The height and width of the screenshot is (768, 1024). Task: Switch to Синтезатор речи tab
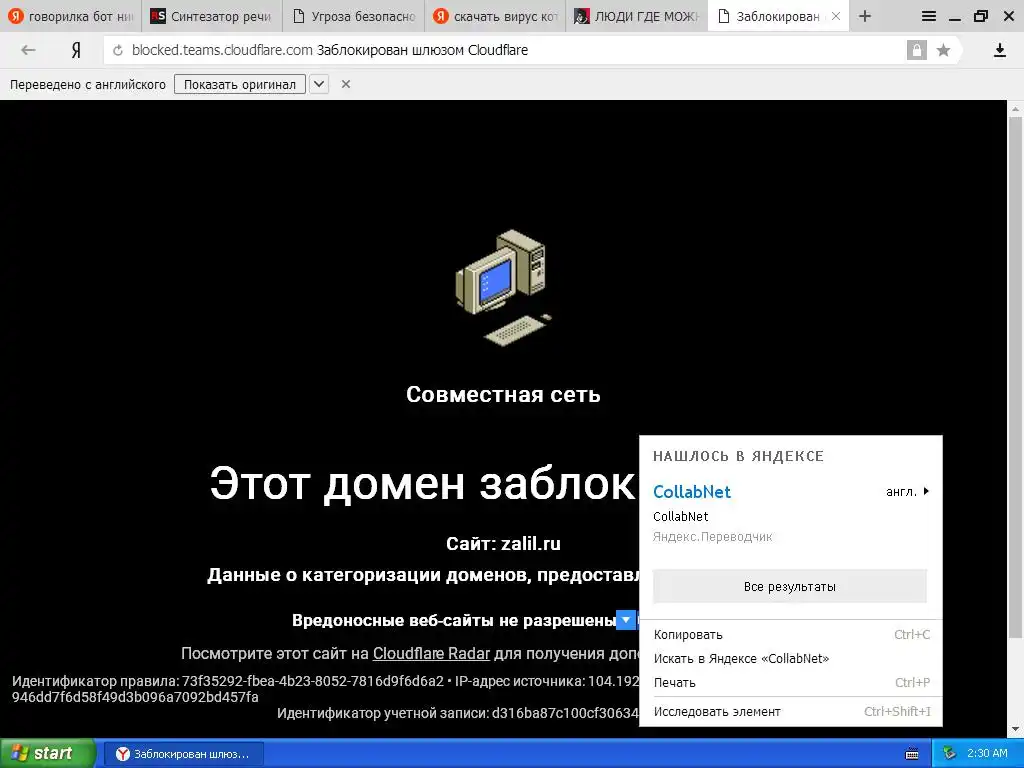tap(212, 16)
